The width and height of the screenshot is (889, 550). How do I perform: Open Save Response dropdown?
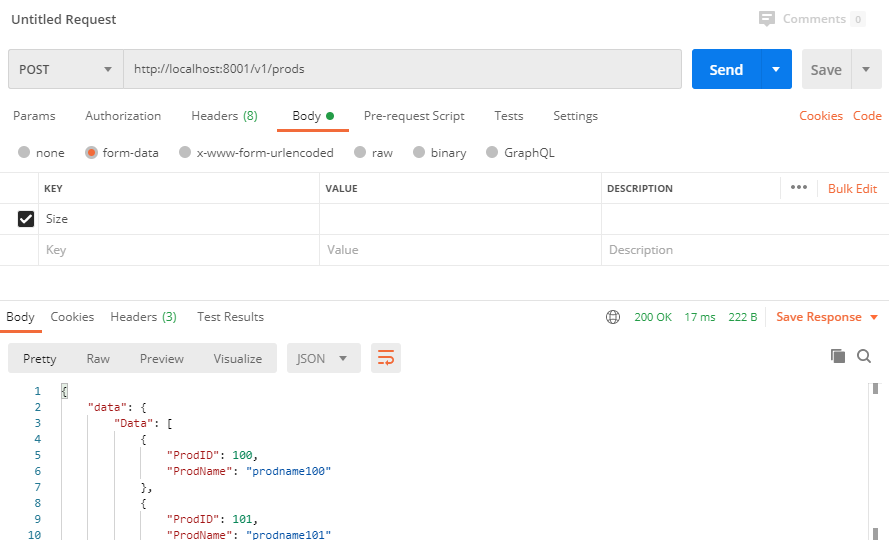pos(827,317)
